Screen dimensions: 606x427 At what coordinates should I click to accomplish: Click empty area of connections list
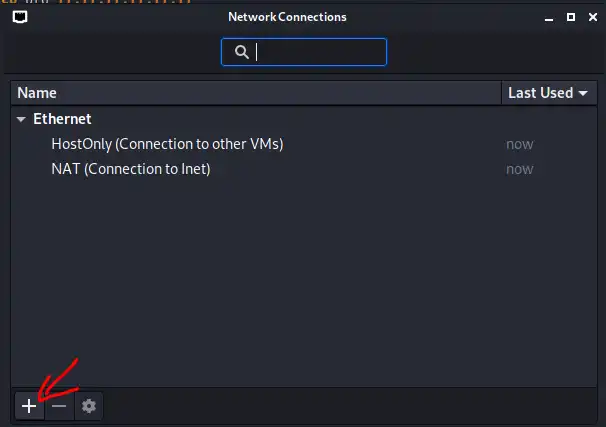300,290
